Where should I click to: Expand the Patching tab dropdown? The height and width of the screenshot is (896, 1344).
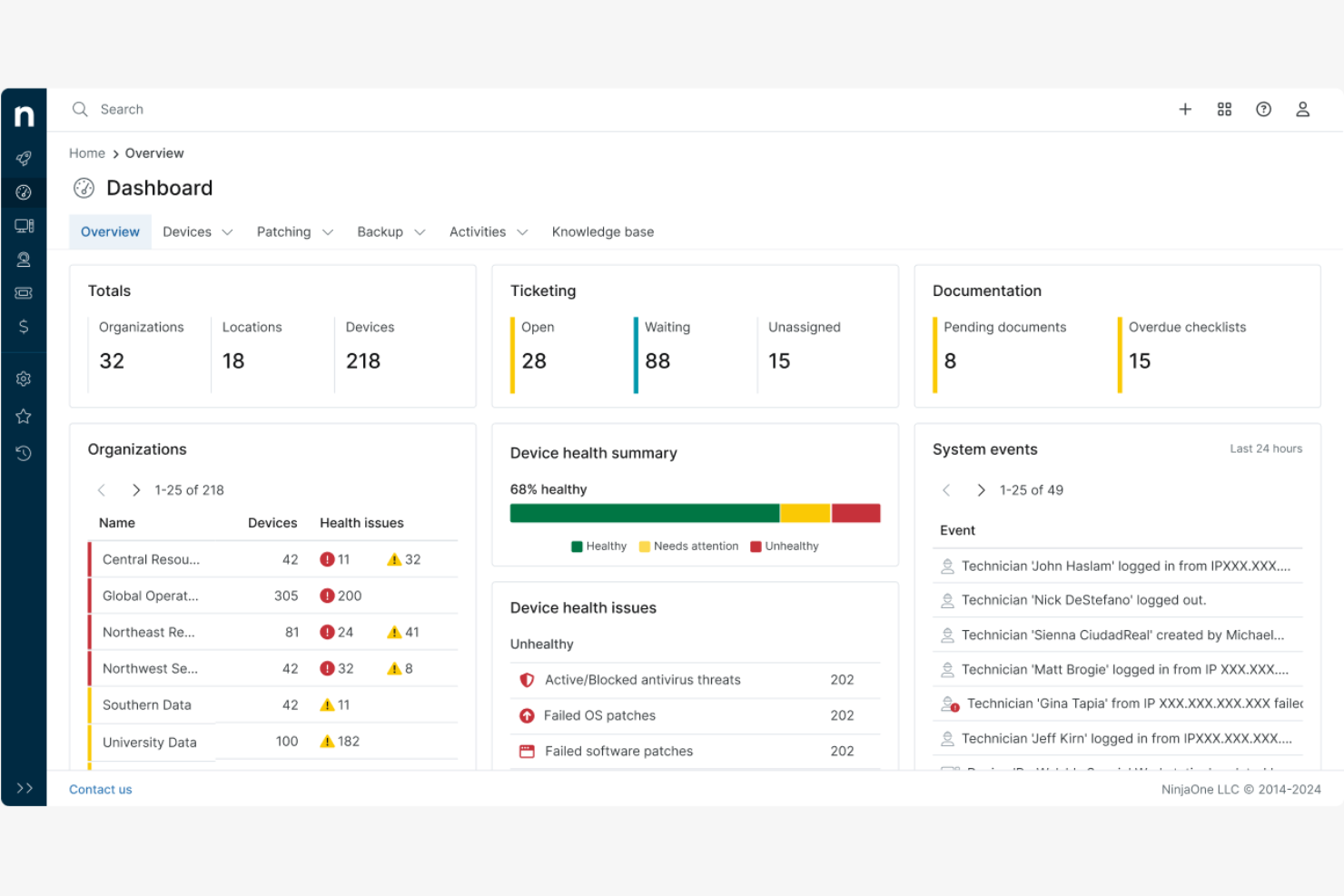click(x=294, y=232)
